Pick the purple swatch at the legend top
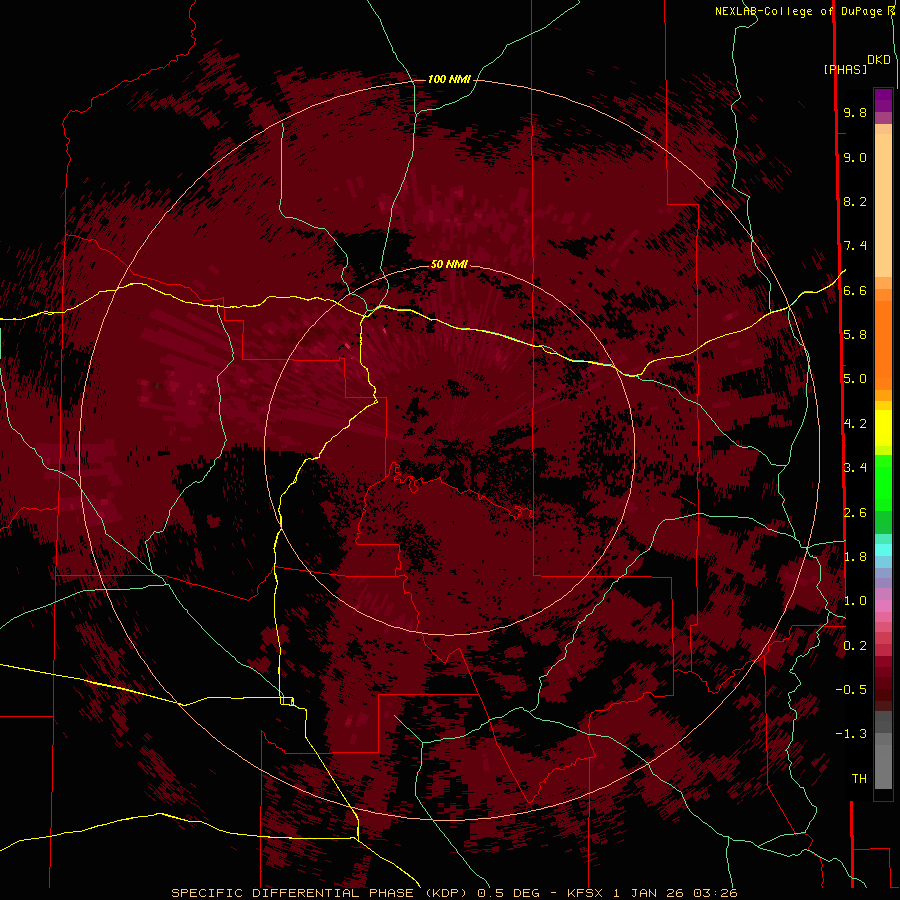 [x=883, y=100]
